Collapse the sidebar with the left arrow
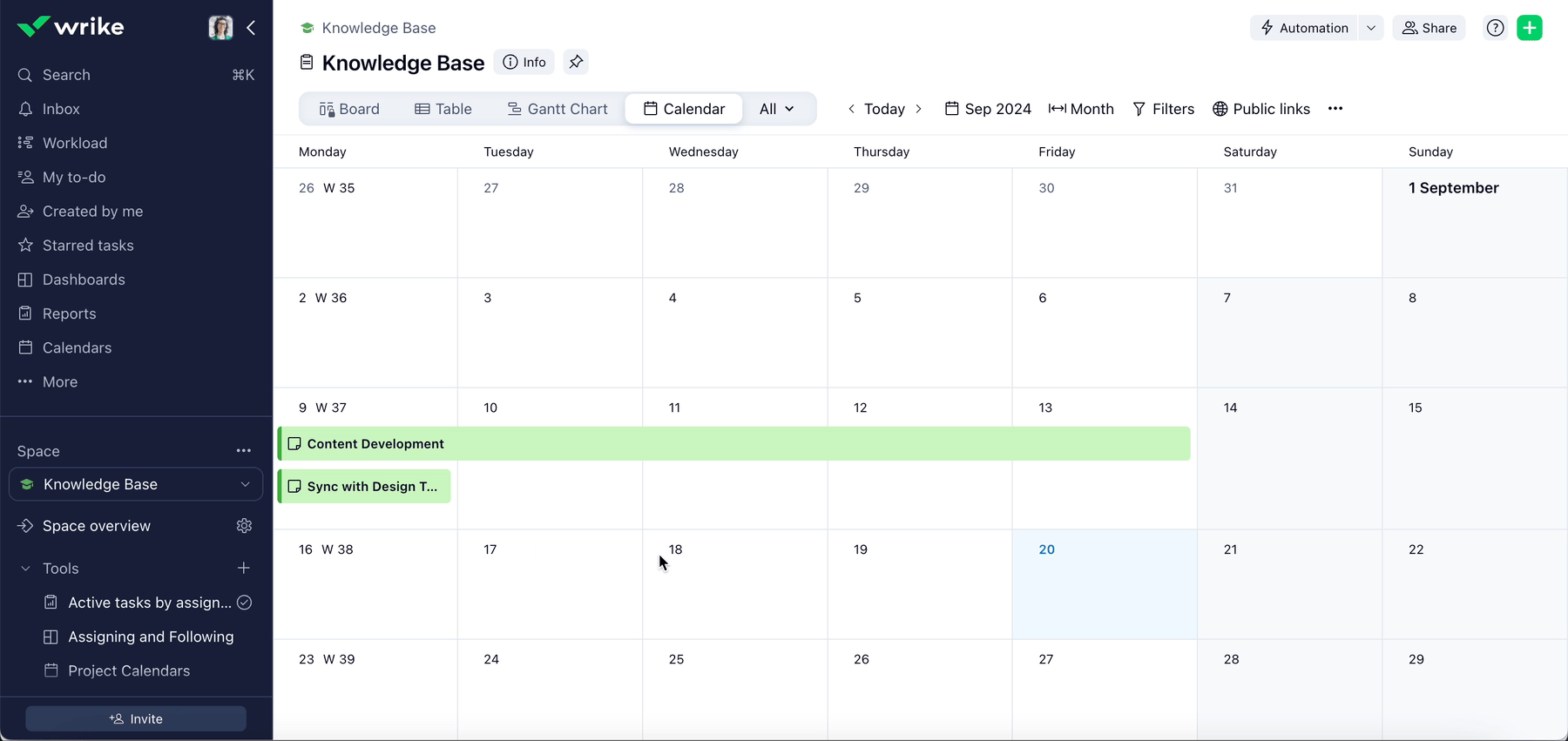The height and width of the screenshot is (741, 1568). click(251, 28)
